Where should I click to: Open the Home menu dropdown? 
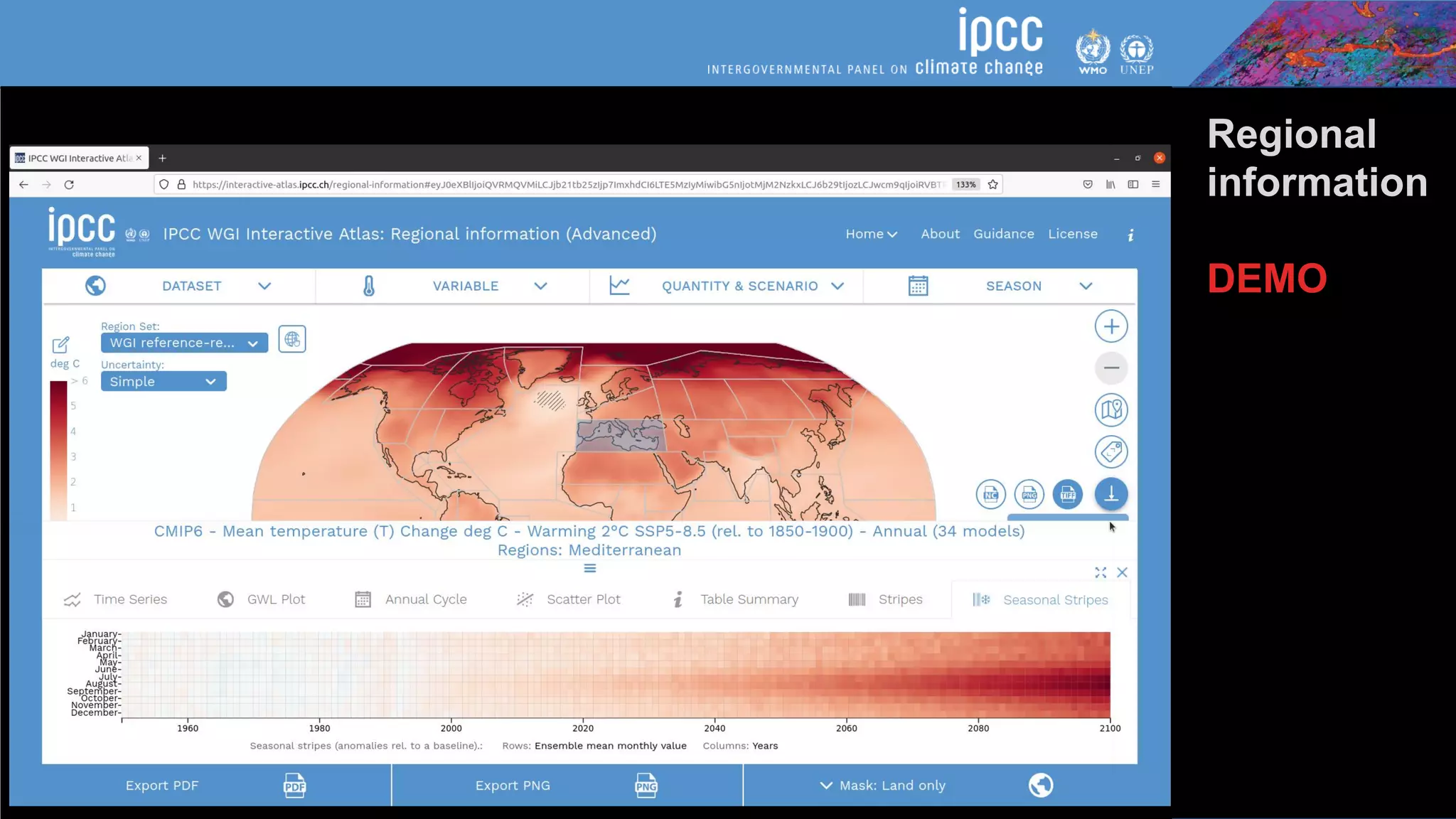coord(871,234)
